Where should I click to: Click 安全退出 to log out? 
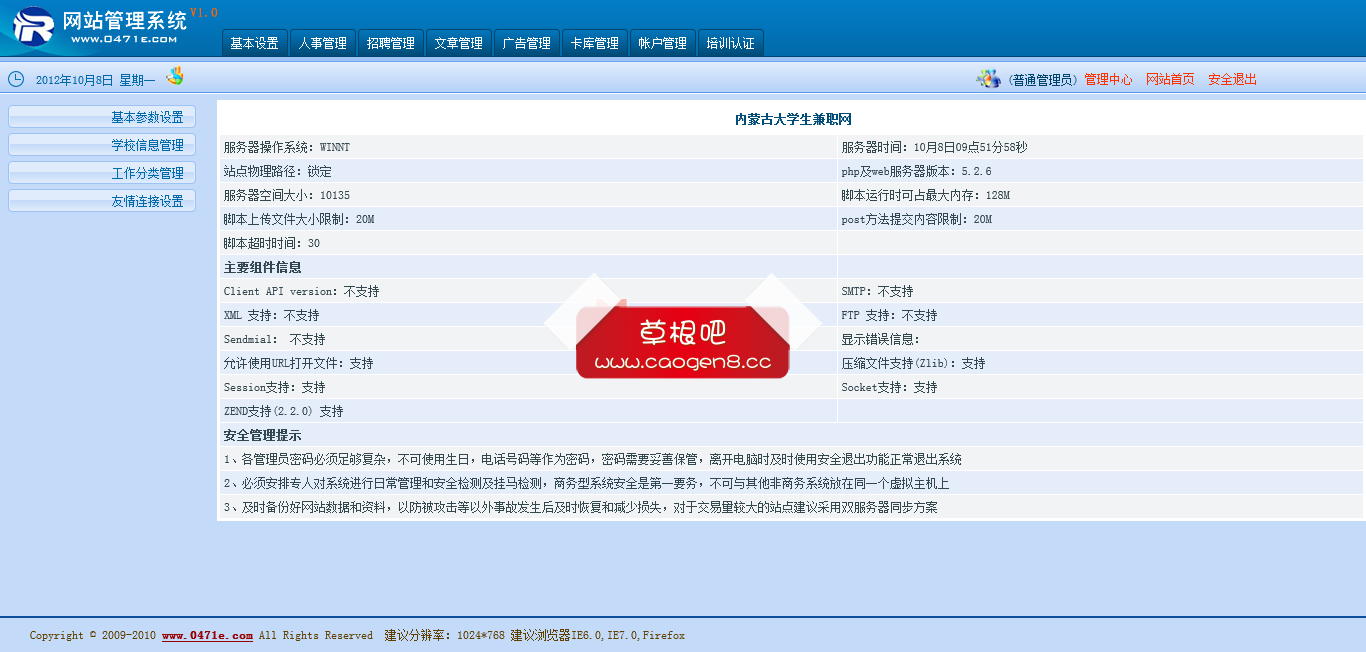click(x=1232, y=80)
